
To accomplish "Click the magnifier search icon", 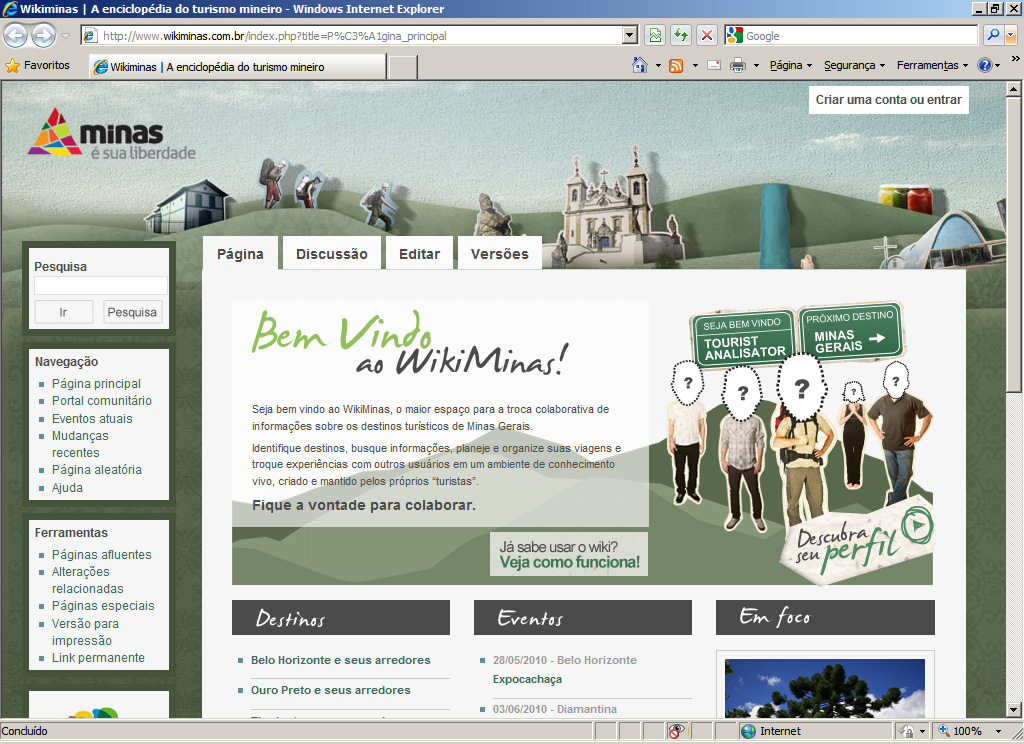I will click(993, 35).
